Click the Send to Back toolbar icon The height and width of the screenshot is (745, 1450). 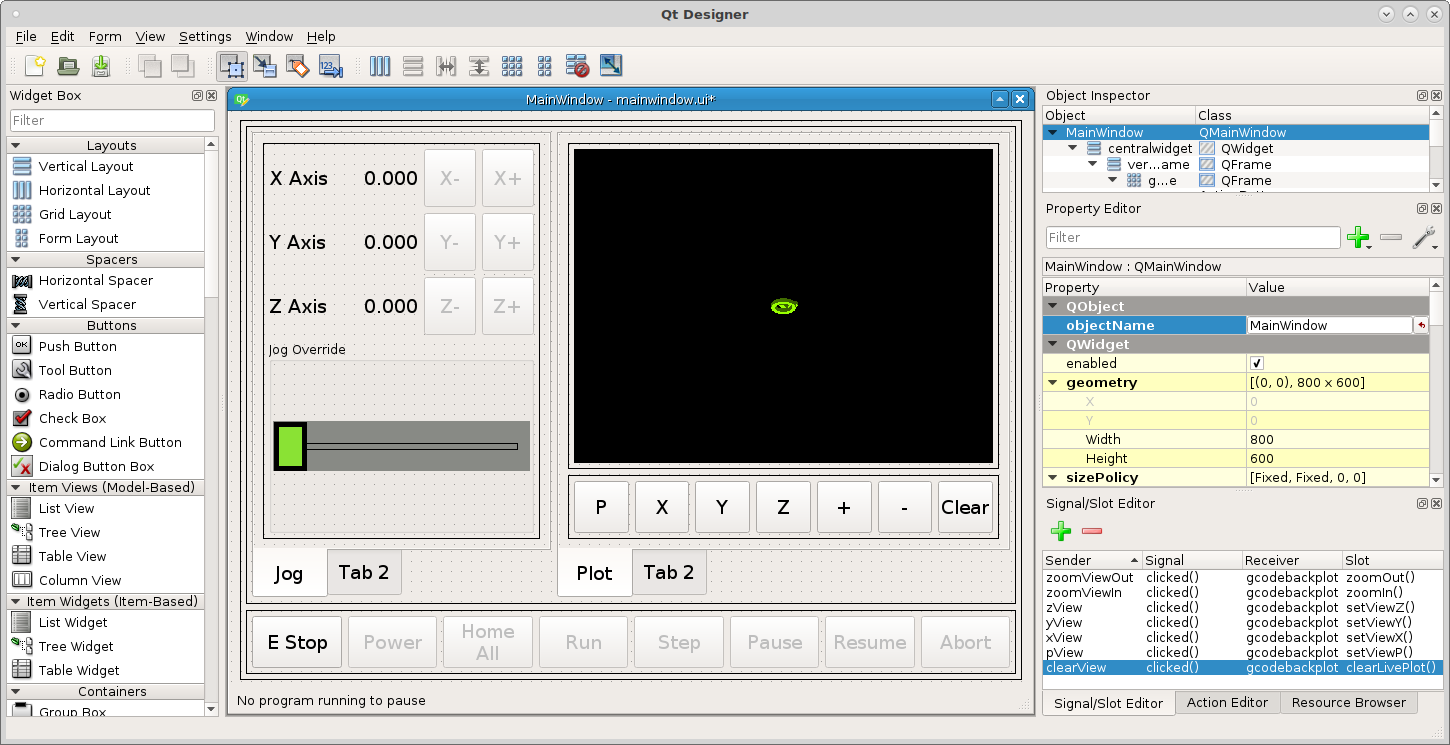coord(150,66)
